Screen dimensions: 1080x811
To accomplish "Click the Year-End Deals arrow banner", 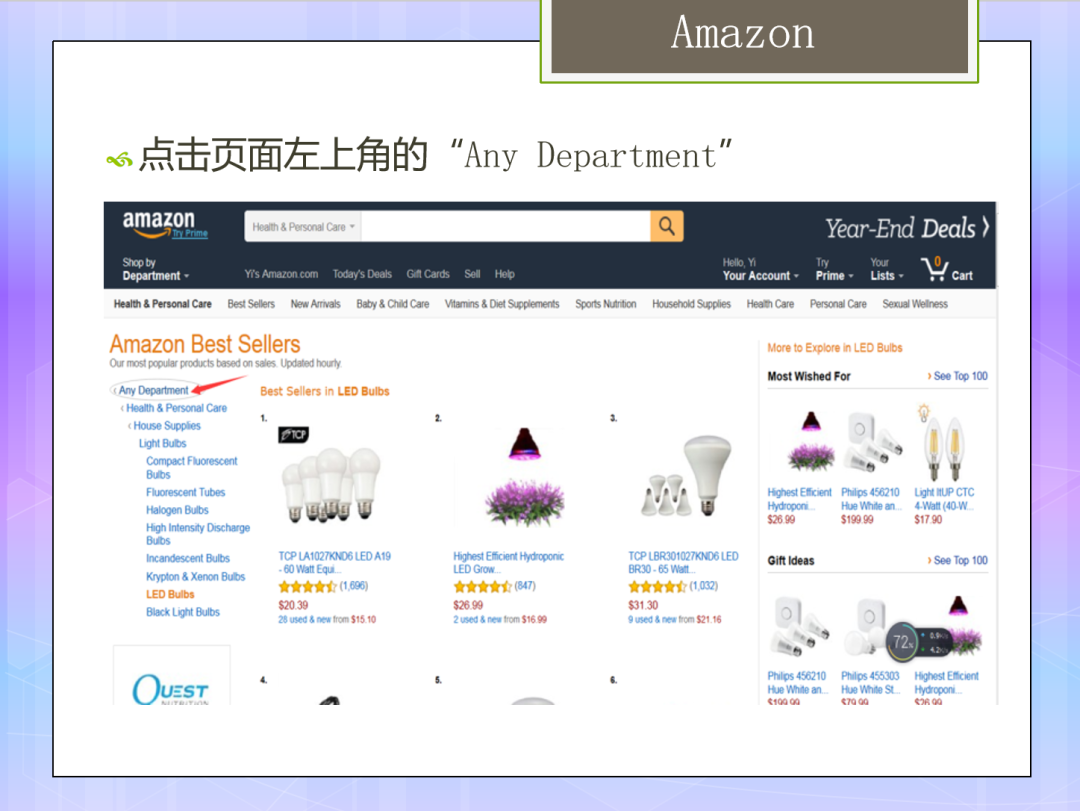I will pyautogui.click(x=907, y=228).
